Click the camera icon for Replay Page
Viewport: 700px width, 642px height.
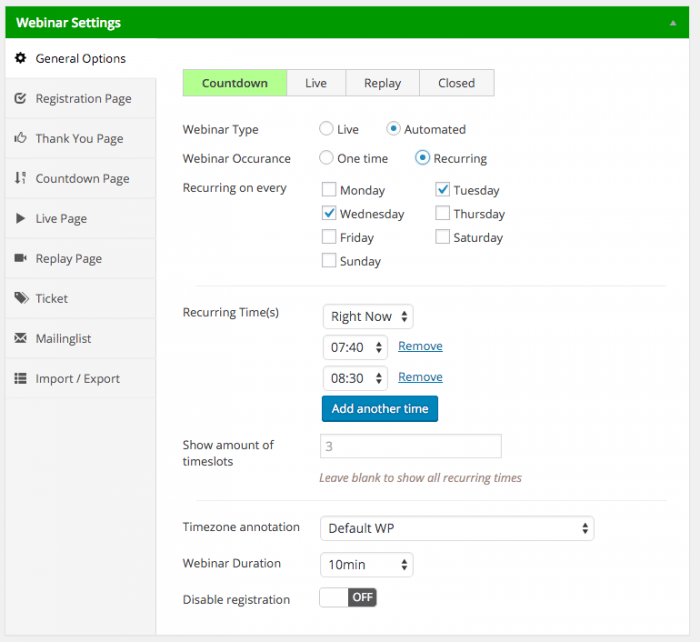click(21, 258)
